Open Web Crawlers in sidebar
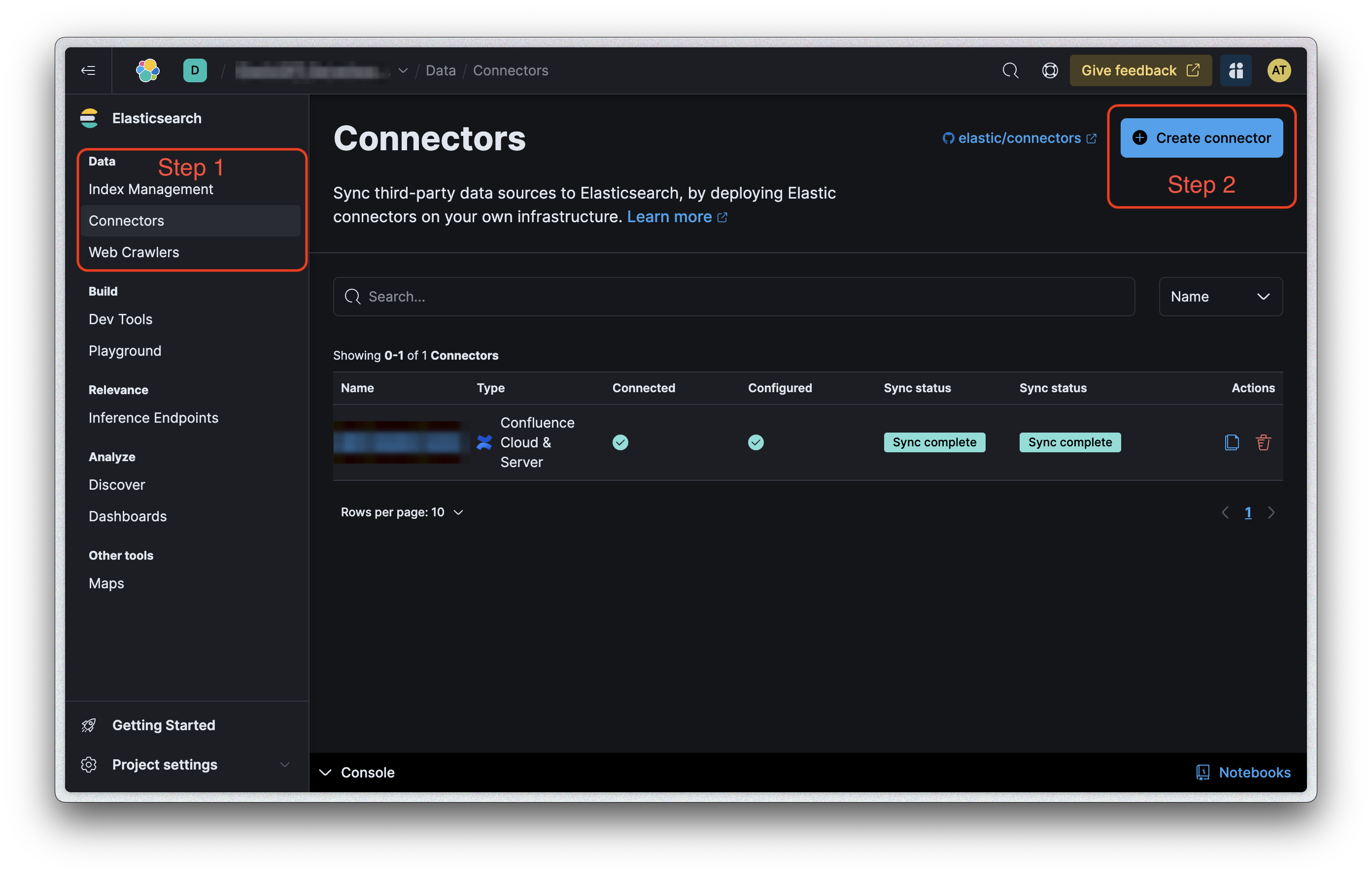Image resolution: width=1372 pixels, height=875 pixels. (134, 252)
